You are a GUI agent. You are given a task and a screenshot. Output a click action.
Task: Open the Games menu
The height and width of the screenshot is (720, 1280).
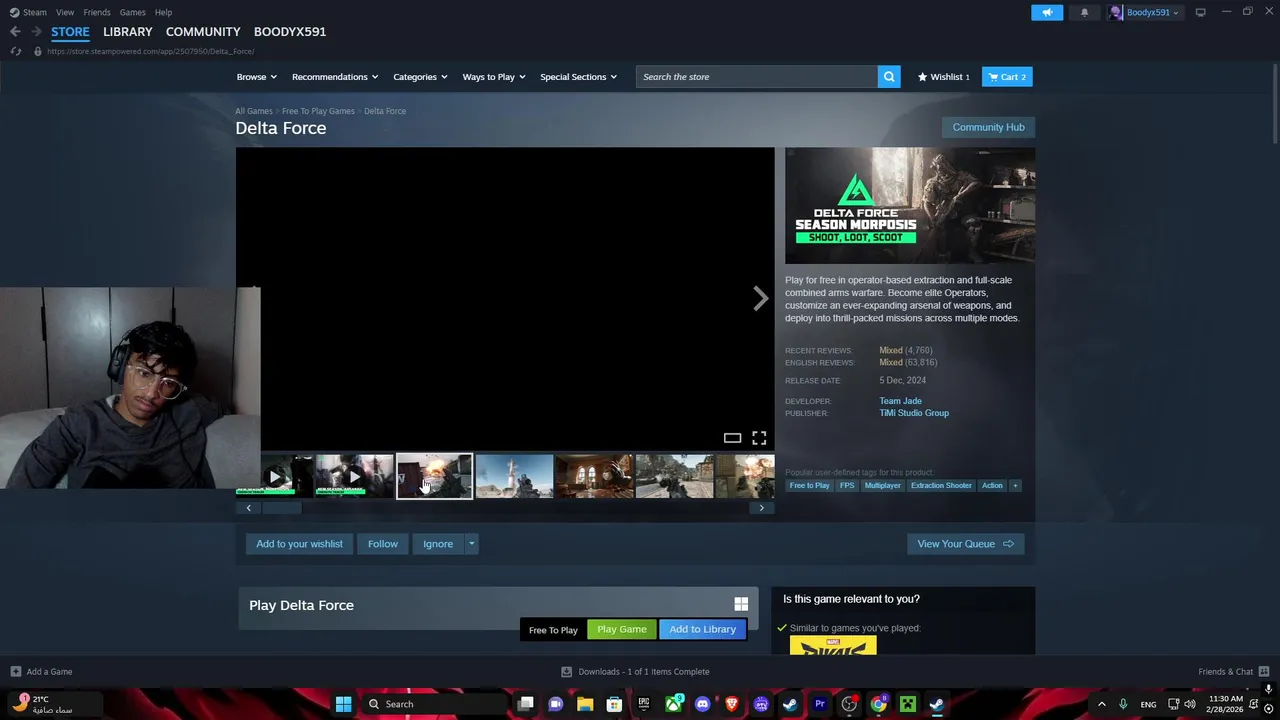[132, 12]
